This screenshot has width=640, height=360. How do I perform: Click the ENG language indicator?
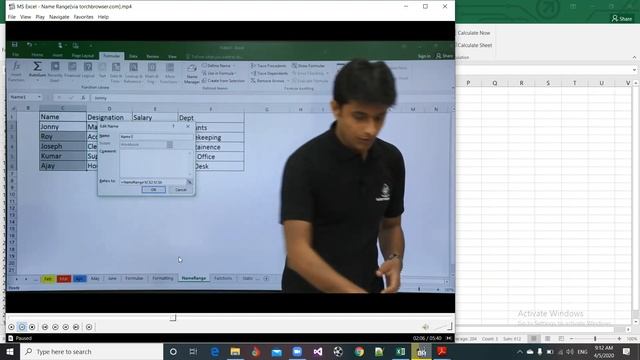click(582, 352)
